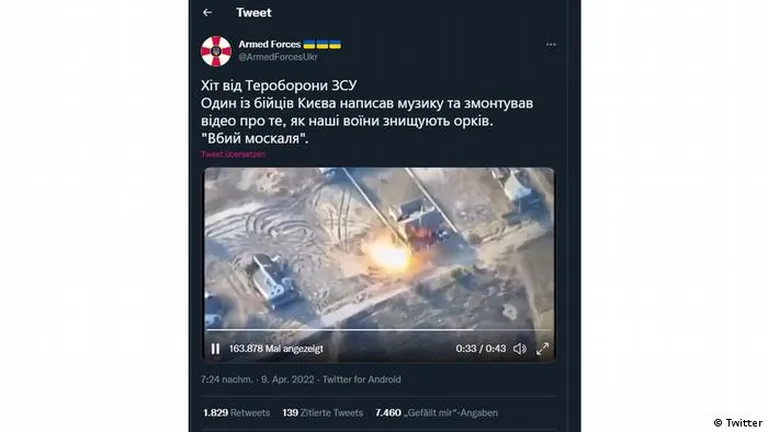View the 139 Zitierte Tweets

(323, 413)
